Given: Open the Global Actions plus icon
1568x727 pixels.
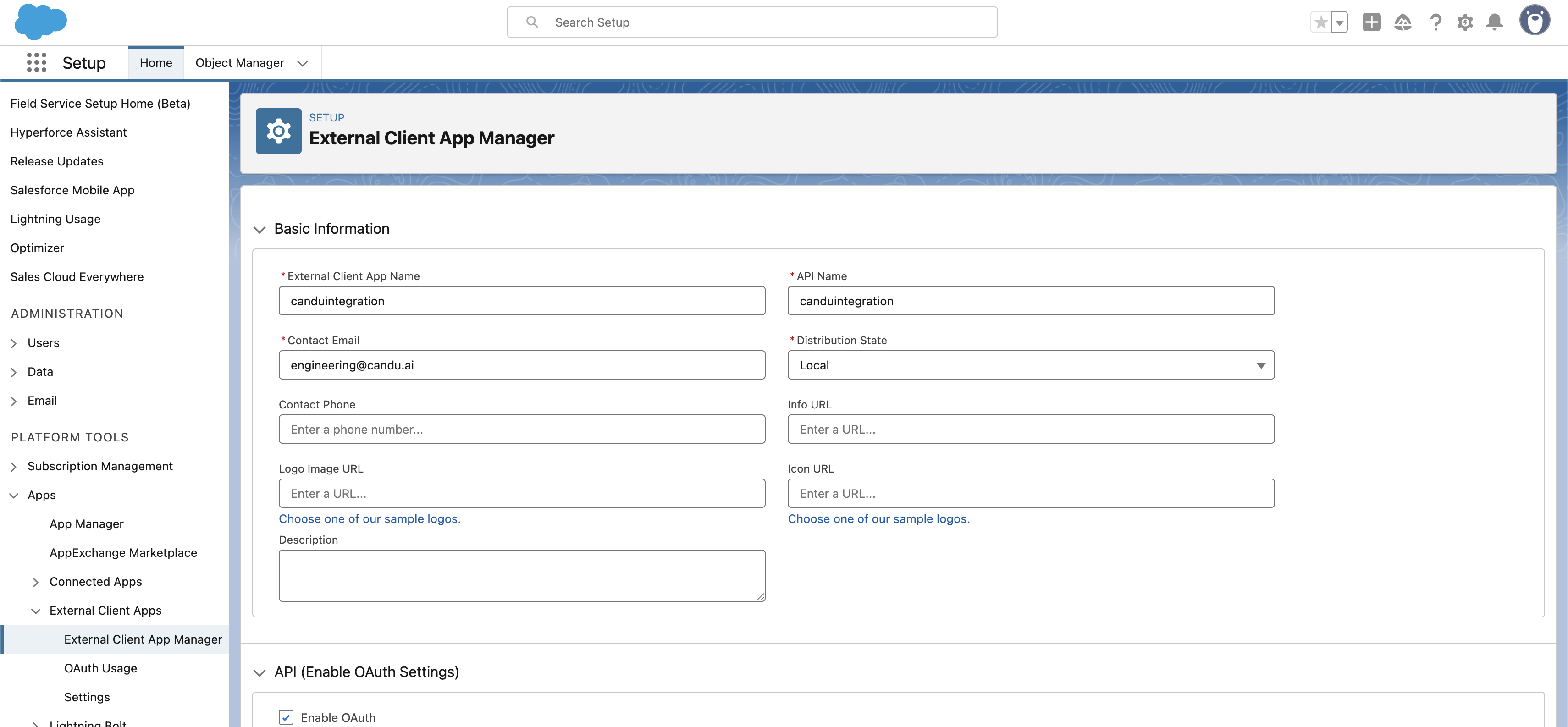Looking at the screenshot, I should [1371, 22].
